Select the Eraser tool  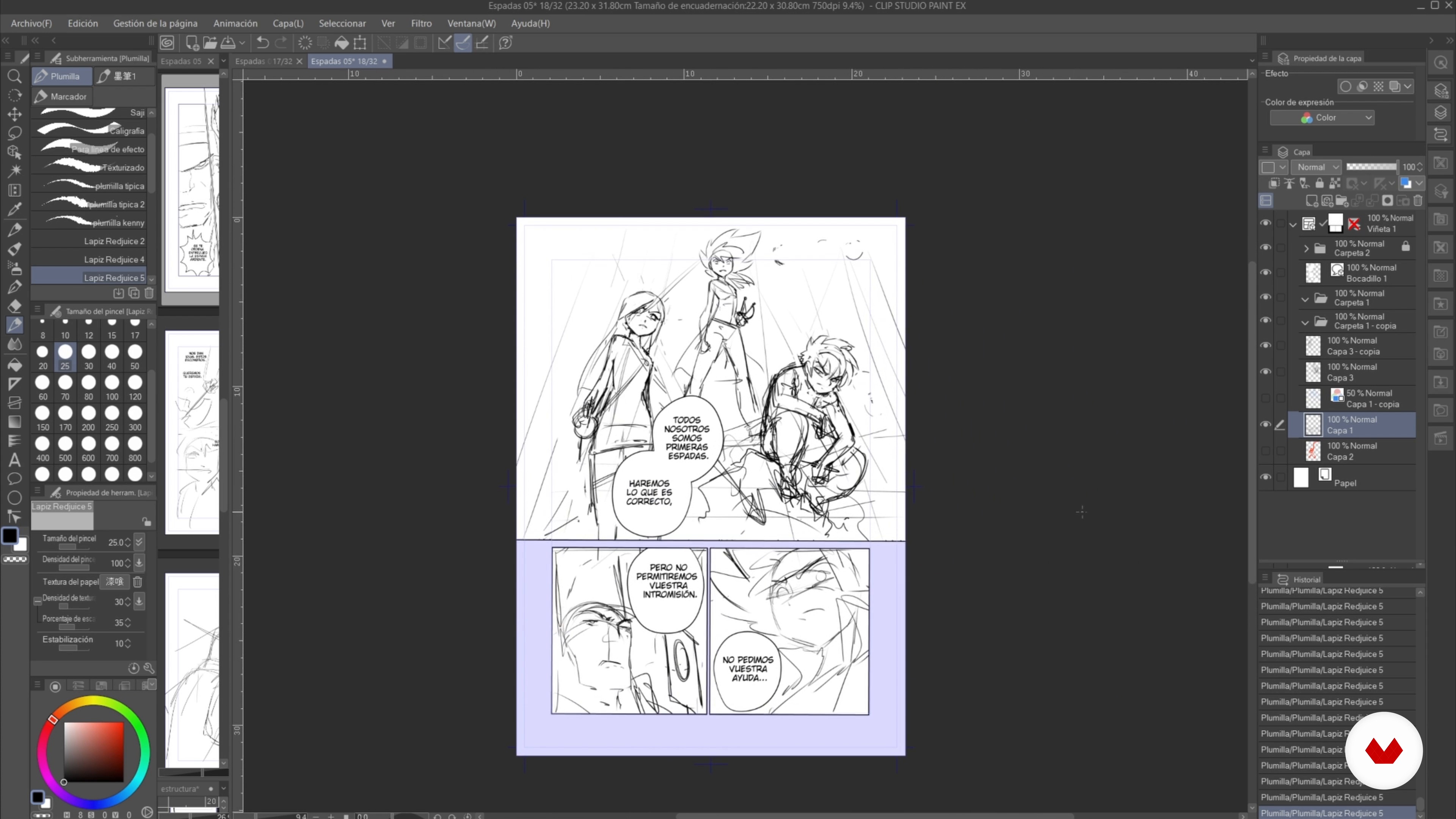(14, 306)
